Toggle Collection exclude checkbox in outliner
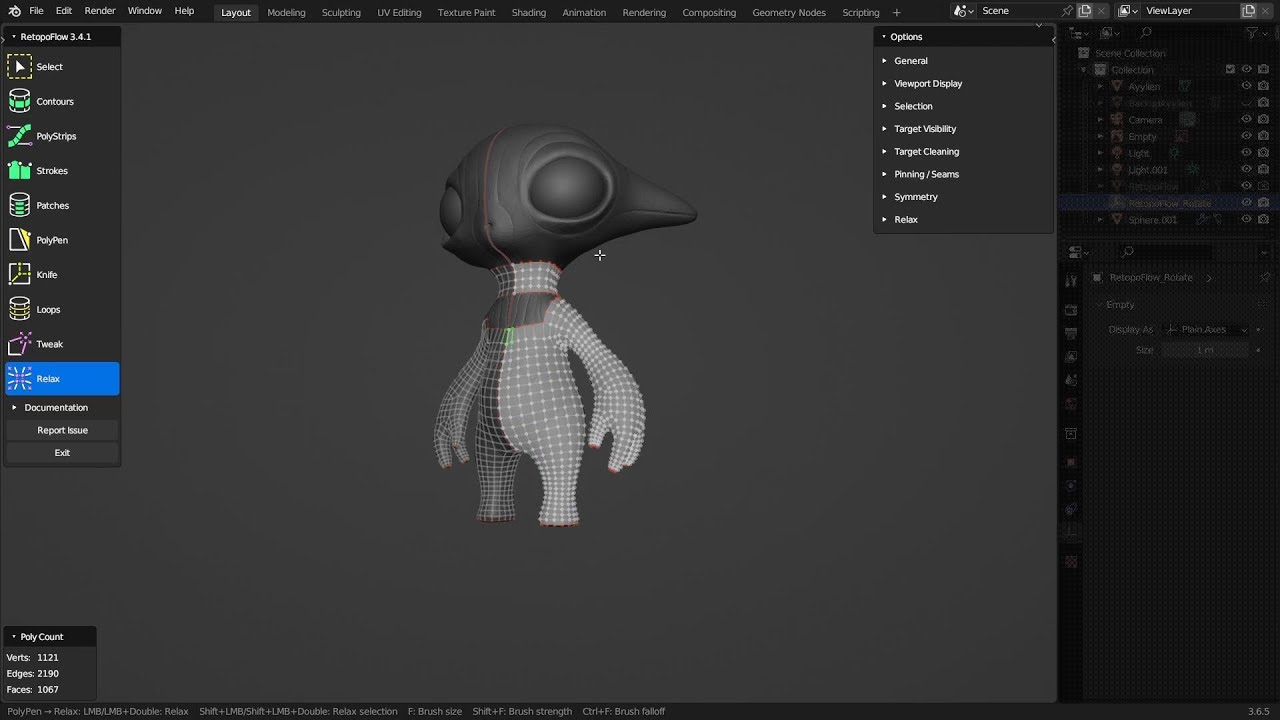Viewport: 1280px width, 720px height. (1230, 70)
